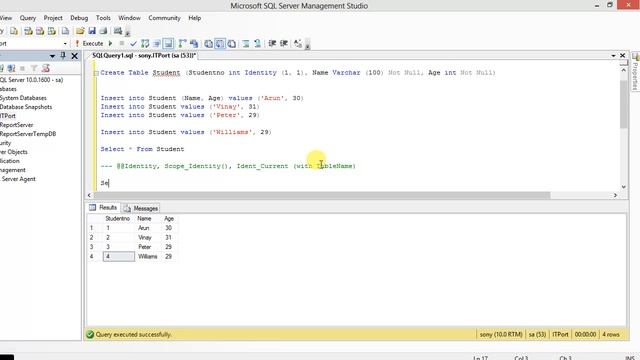This screenshot has width=640, height=360.
Task: Open the Query Options icon
Action: [157, 43]
